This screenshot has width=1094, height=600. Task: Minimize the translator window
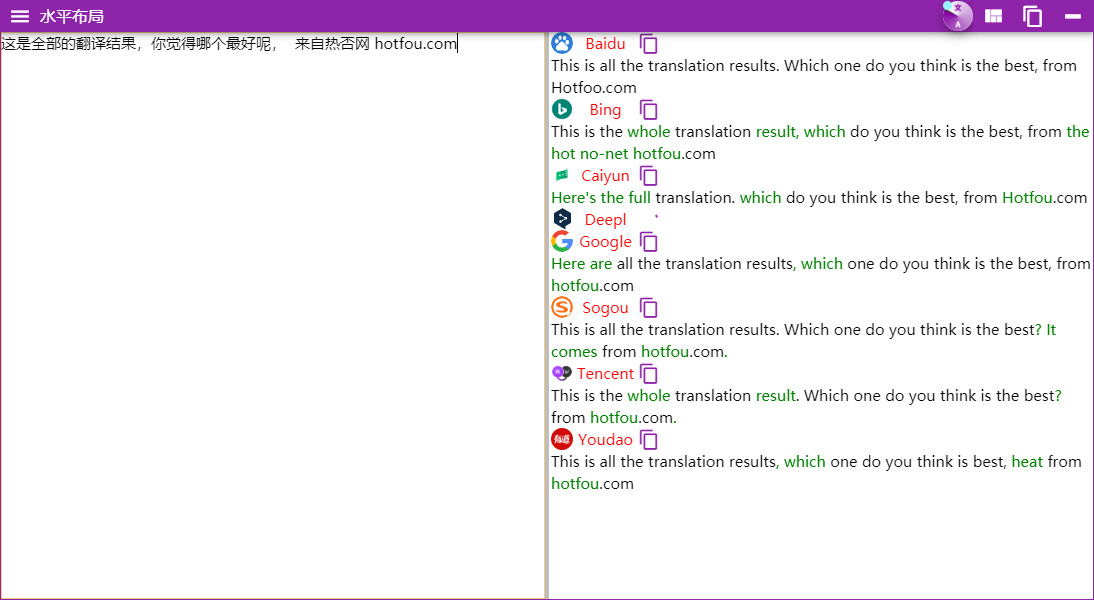click(1073, 16)
